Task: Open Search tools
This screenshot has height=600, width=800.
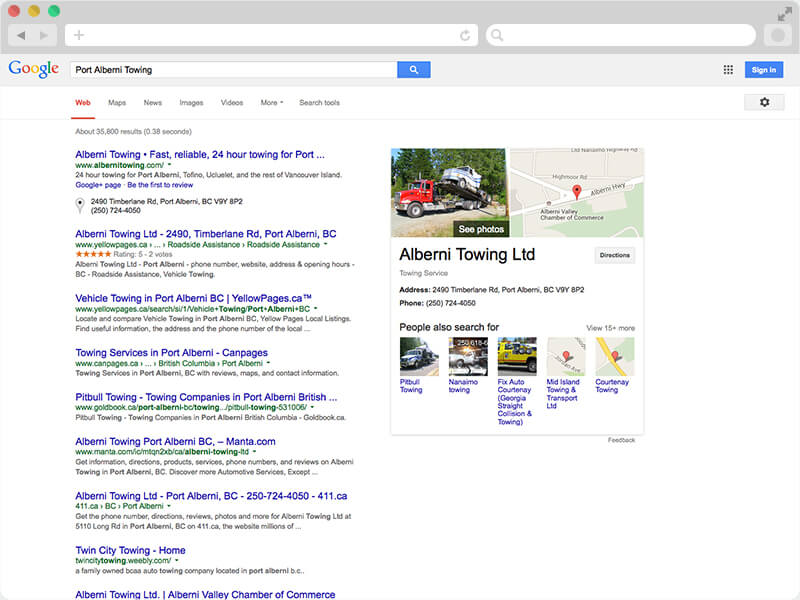Action: (x=319, y=103)
